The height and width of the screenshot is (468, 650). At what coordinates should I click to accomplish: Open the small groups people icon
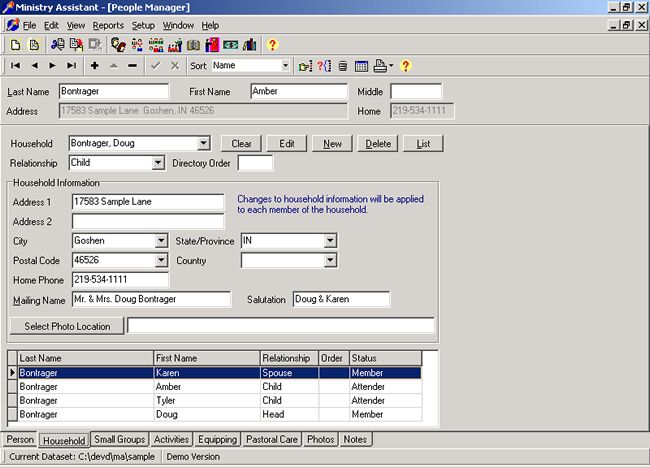156,45
